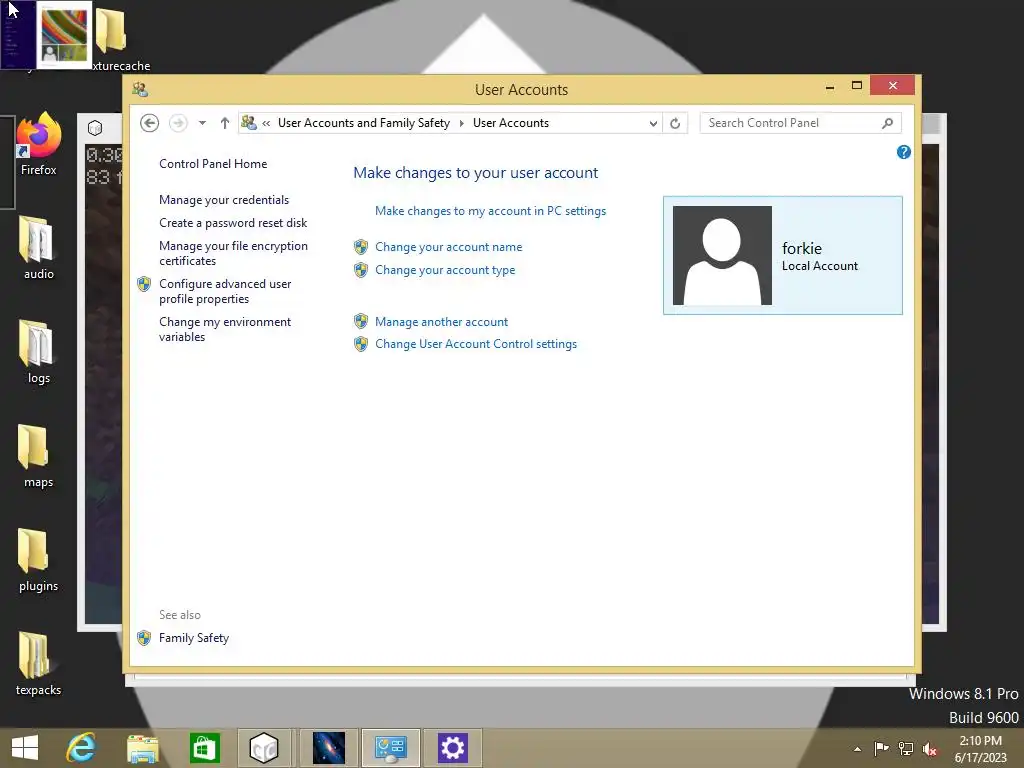Click the muted volume tray icon
This screenshot has height=768, width=1024.
click(x=930, y=749)
